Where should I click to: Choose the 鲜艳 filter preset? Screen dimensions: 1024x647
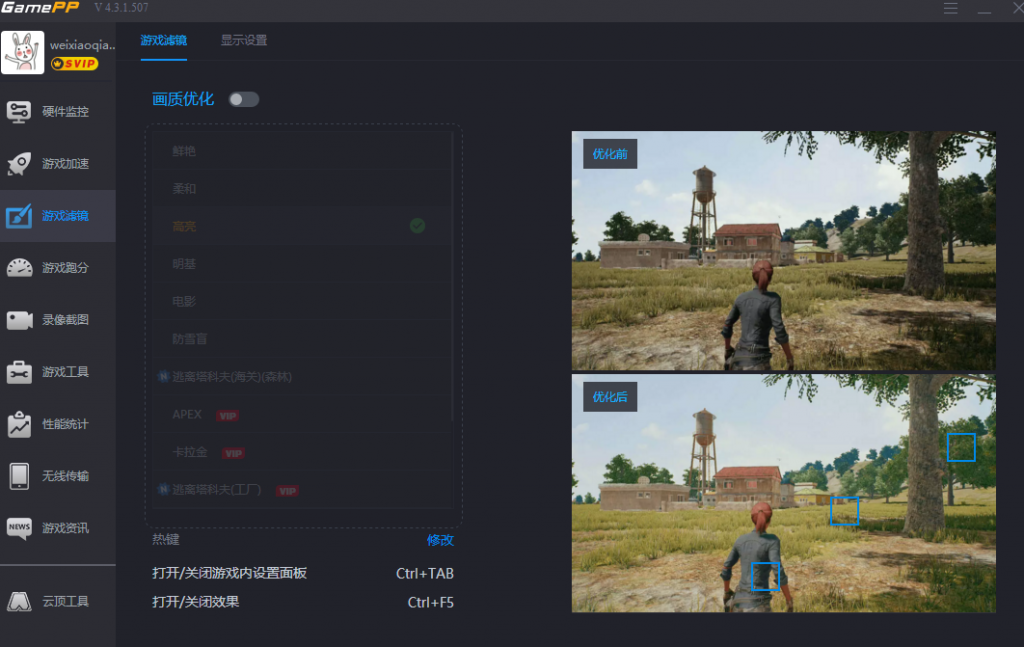pos(303,151)
